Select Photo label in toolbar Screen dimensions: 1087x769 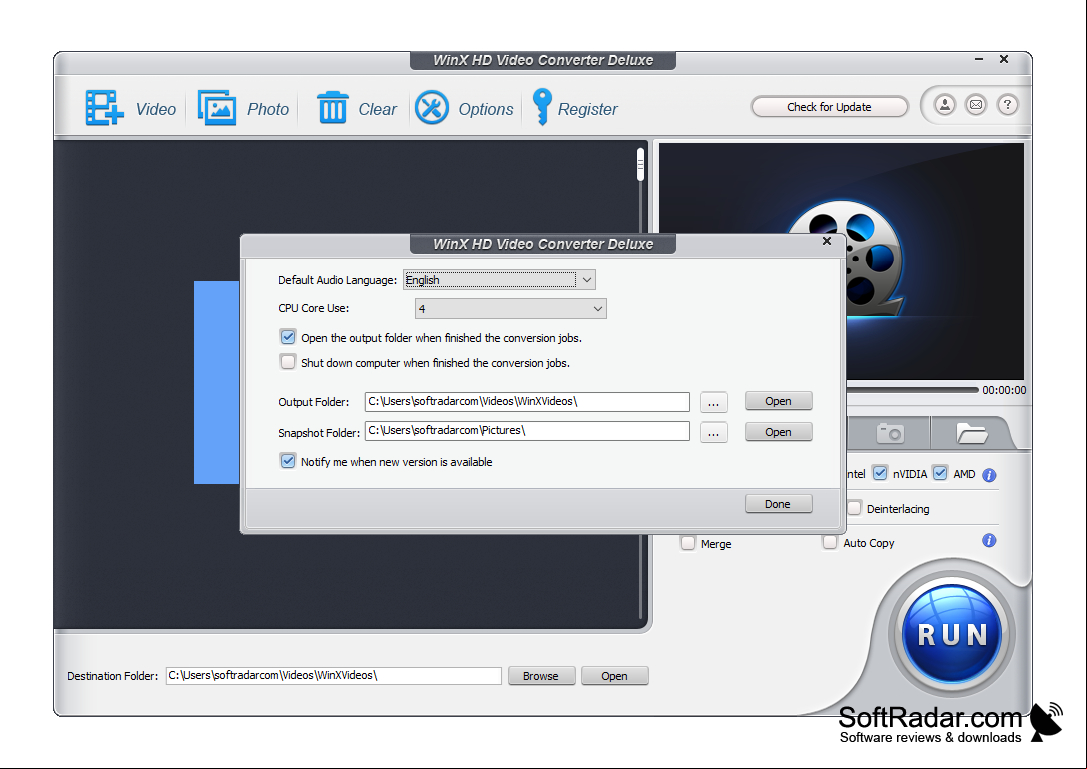click(x=268, y=109)
